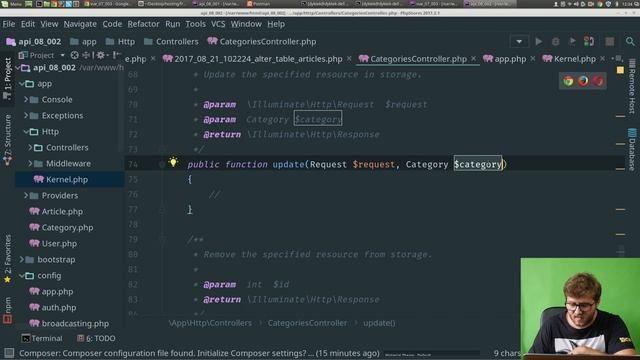Open the Project view mode dropdown
Screen dimensions: 640x360
pyautogui.click(x=62, y=55)
